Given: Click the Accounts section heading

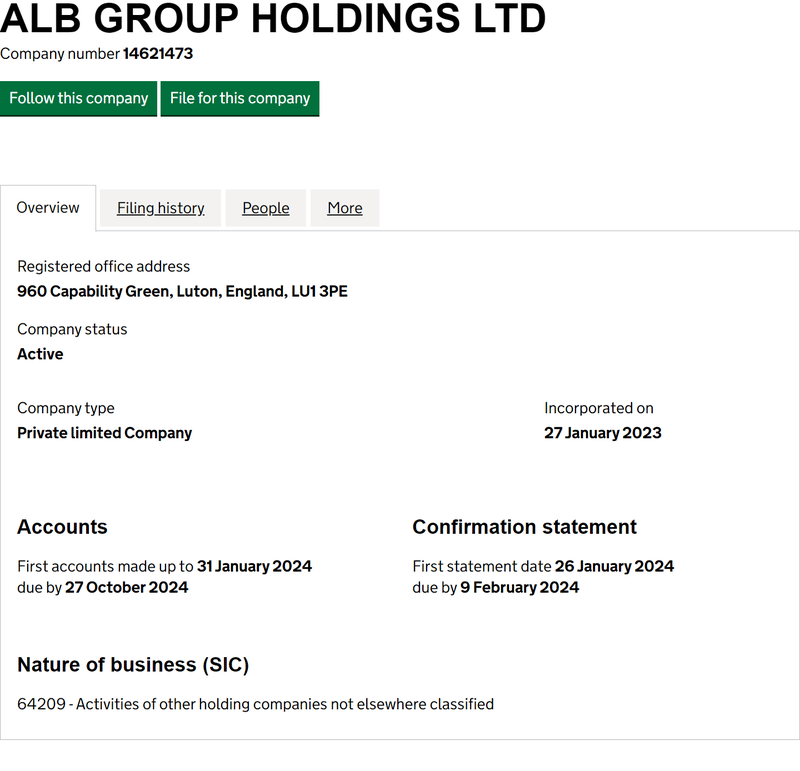Looking at the screenshot, I should (62, 527).
